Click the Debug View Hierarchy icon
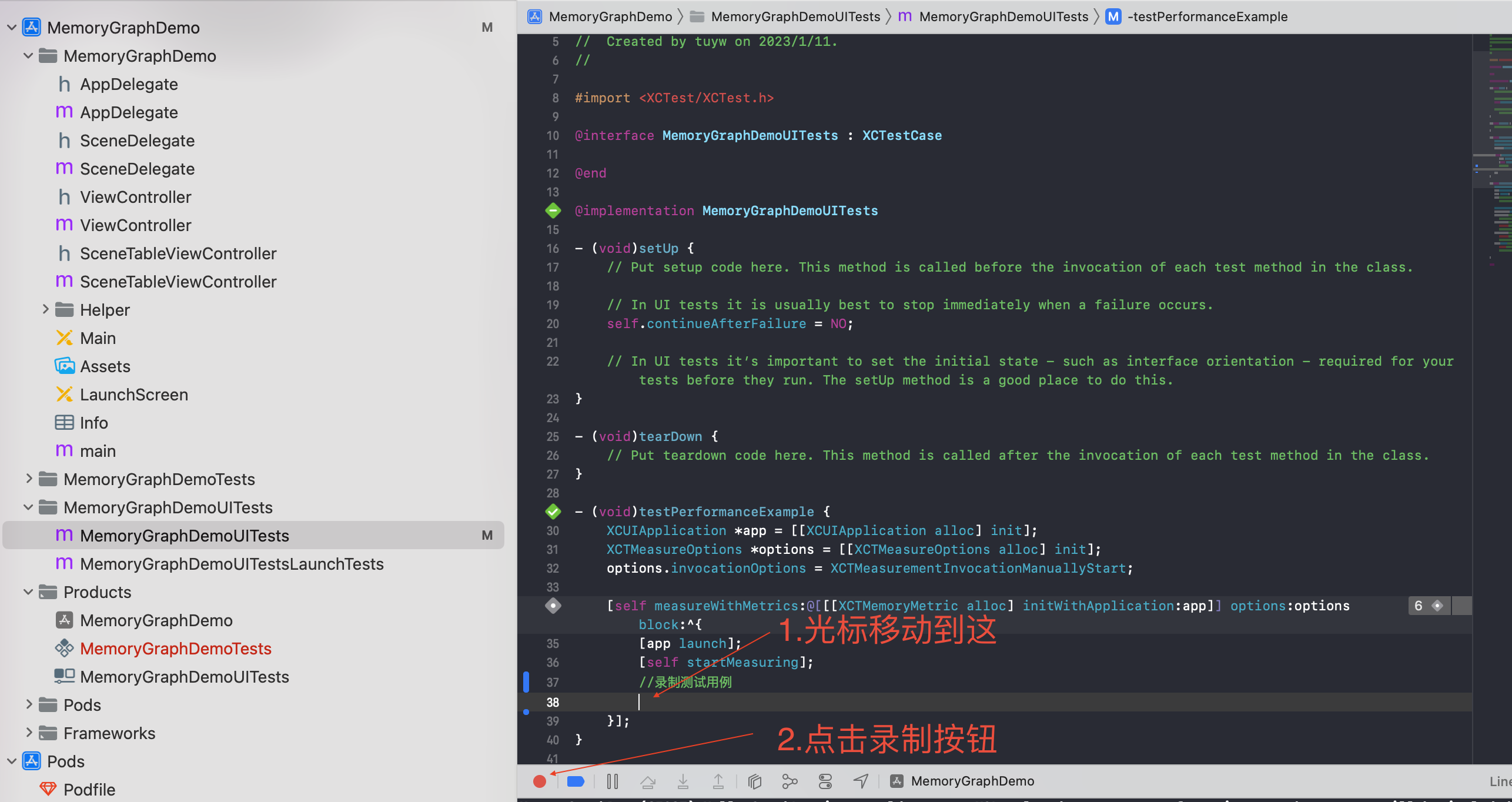 [755, 781]
